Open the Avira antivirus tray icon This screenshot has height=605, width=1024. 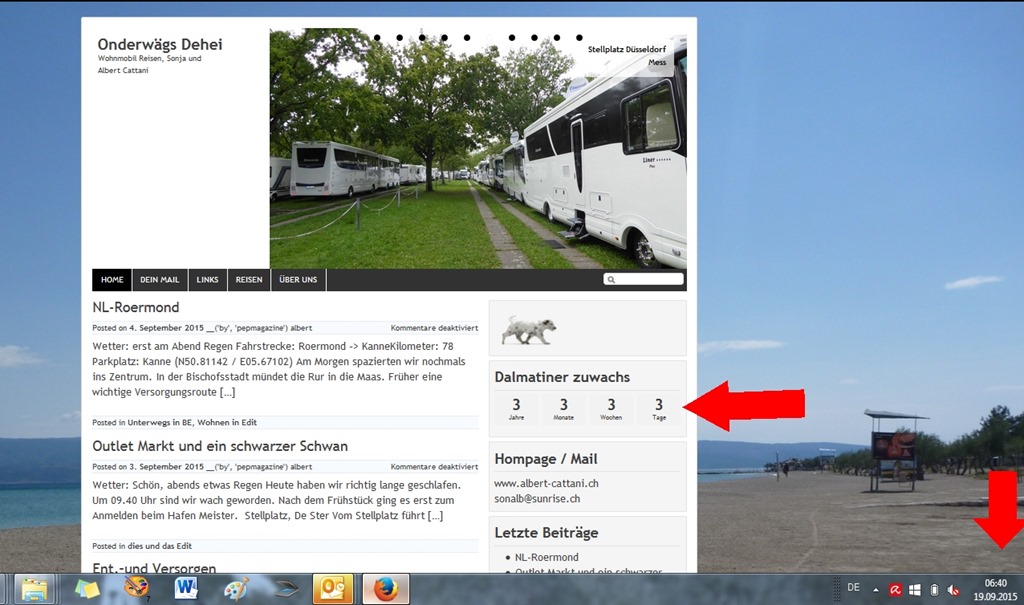(x=895, y=590)
